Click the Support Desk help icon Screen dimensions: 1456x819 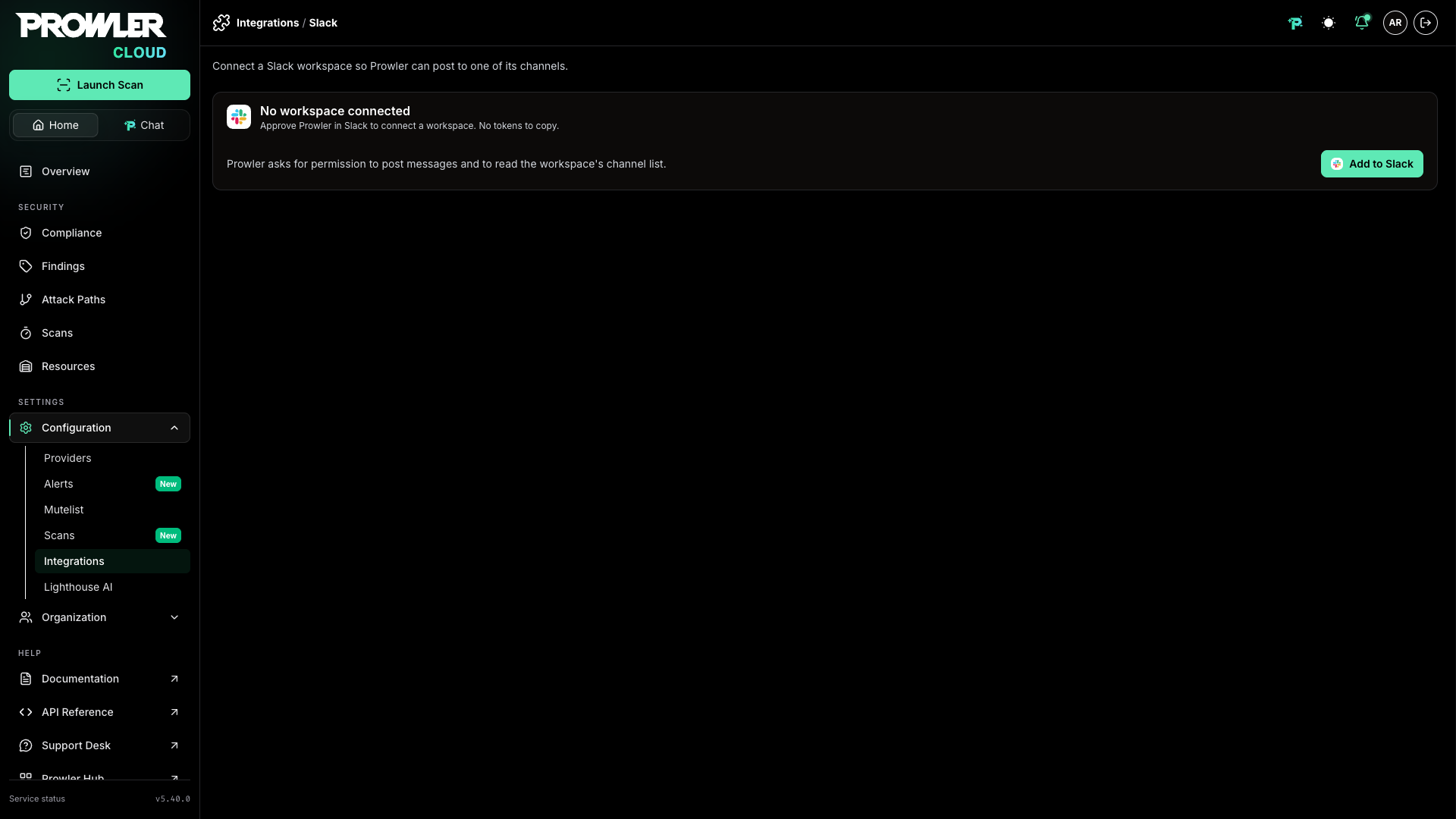point(26,745)
